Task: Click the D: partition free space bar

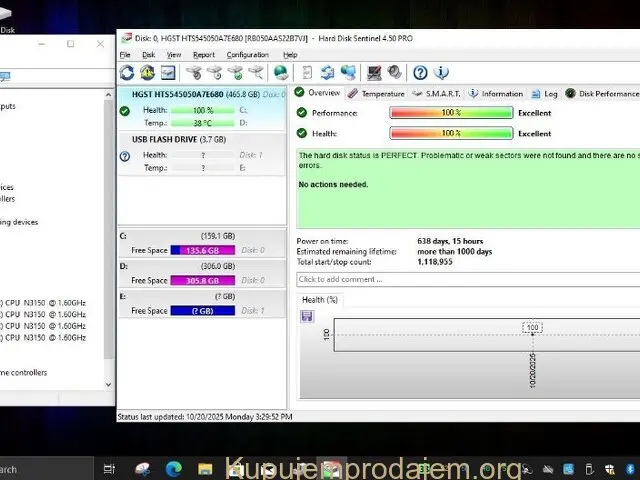Action: [204, 281]
